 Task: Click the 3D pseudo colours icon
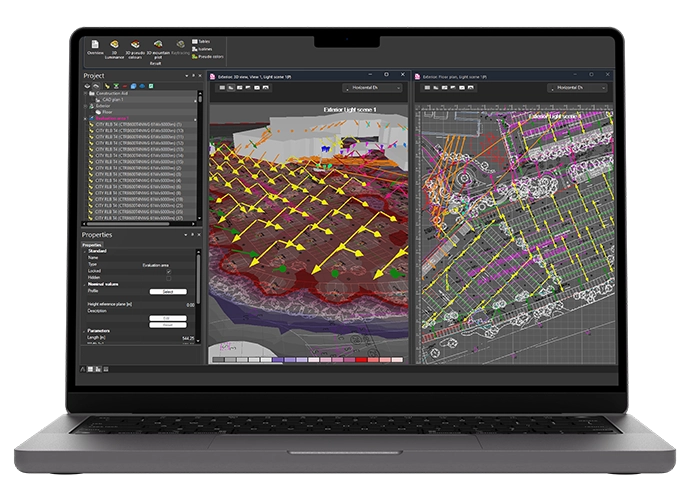point(135,47)
